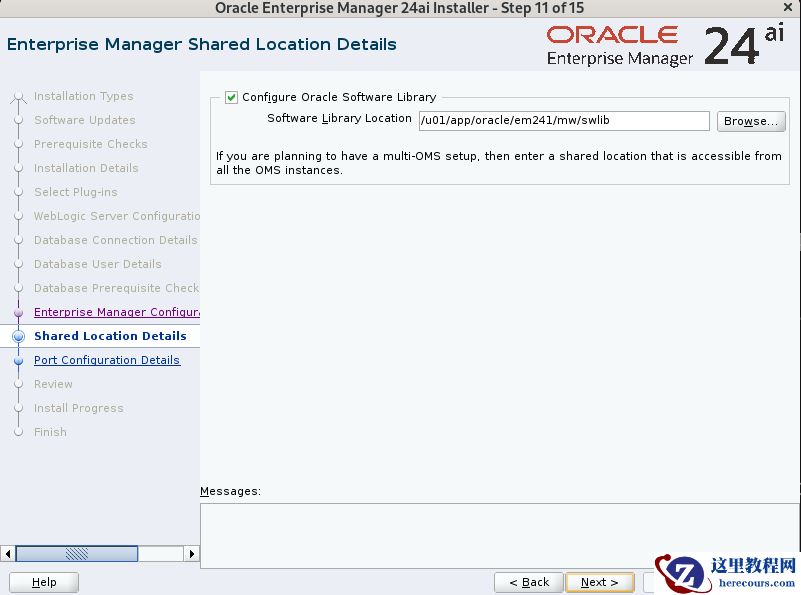Image resolution: width=801 pixels, height=595 pixels.
Task: Select Shared Location Details step
Action: click(110, 336)
